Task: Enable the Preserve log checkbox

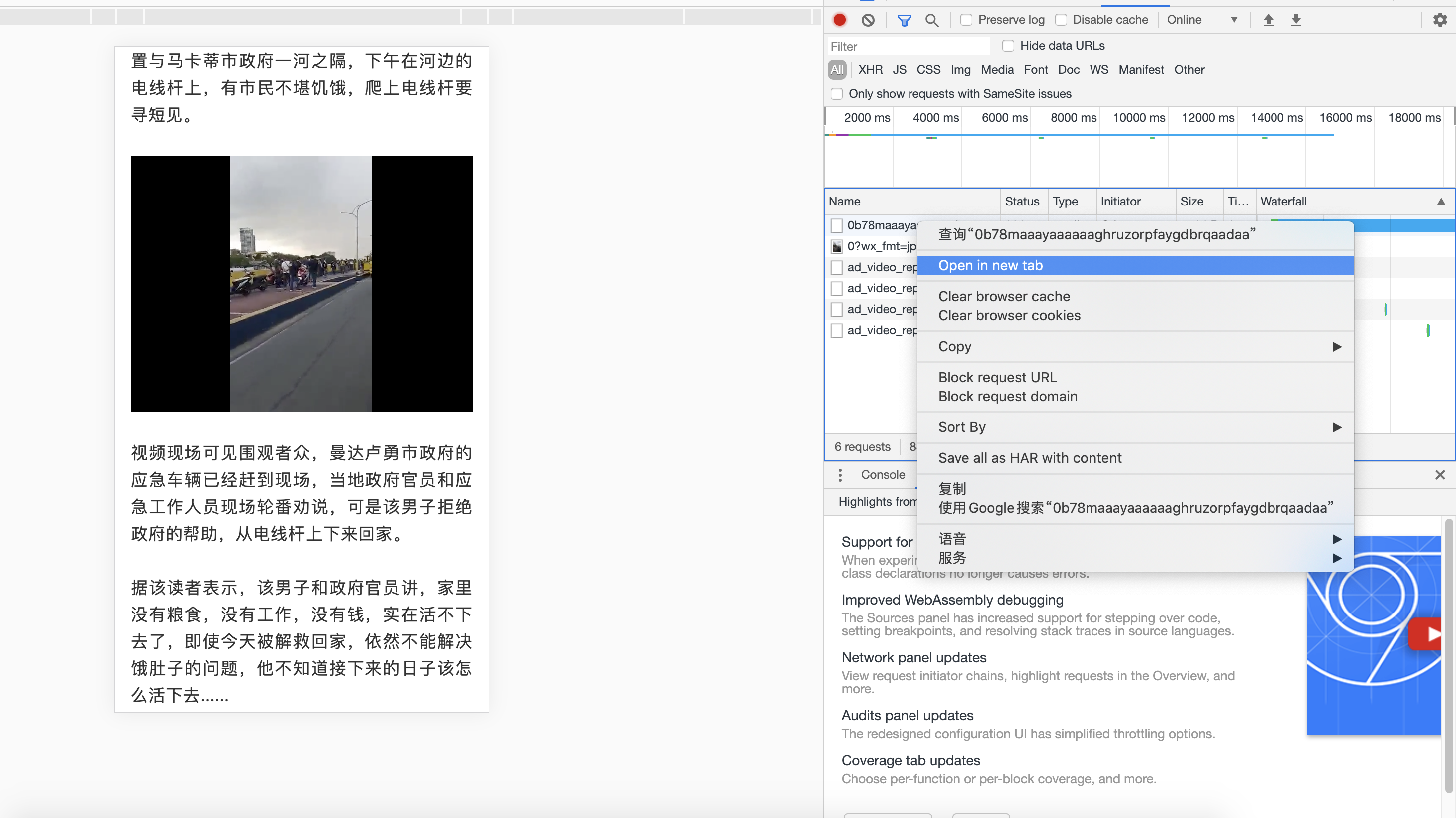Action: tap(966, 20)
